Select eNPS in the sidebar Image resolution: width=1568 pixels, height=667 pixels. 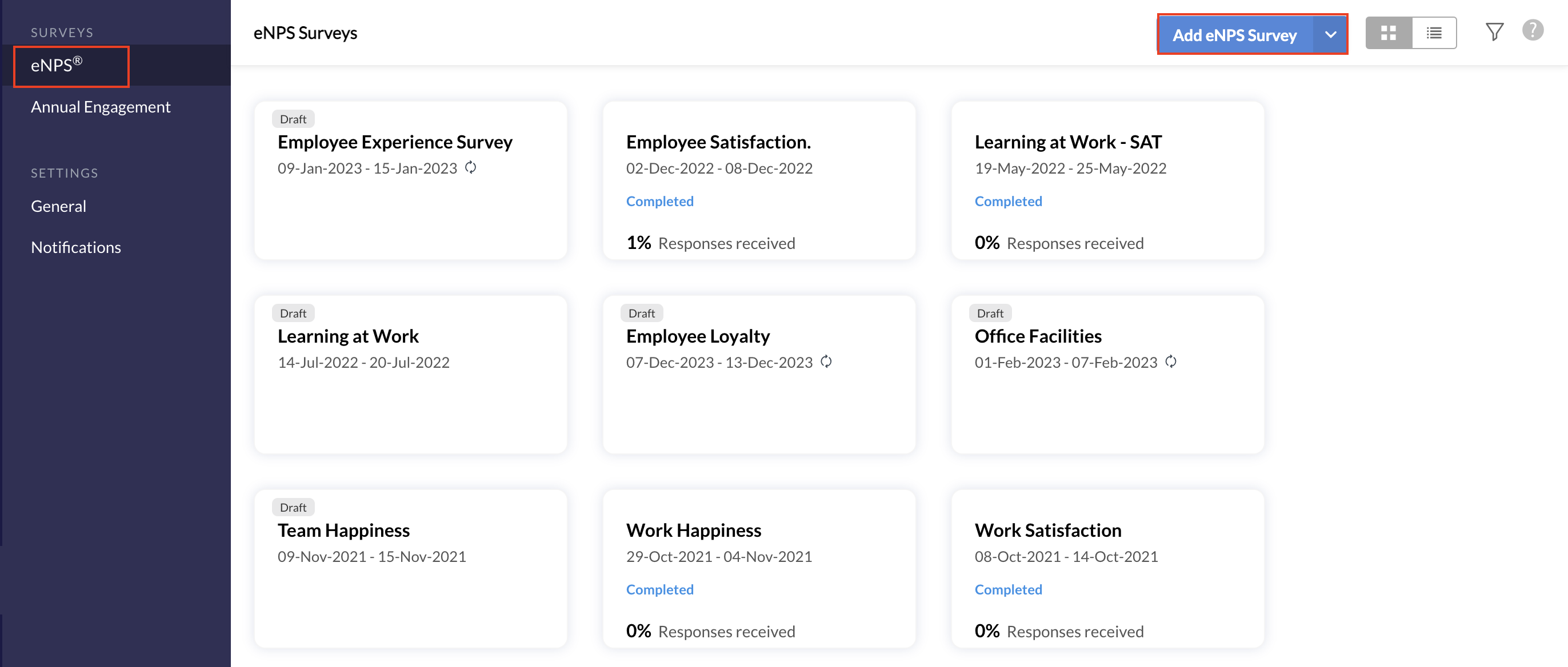coord(57,65)
